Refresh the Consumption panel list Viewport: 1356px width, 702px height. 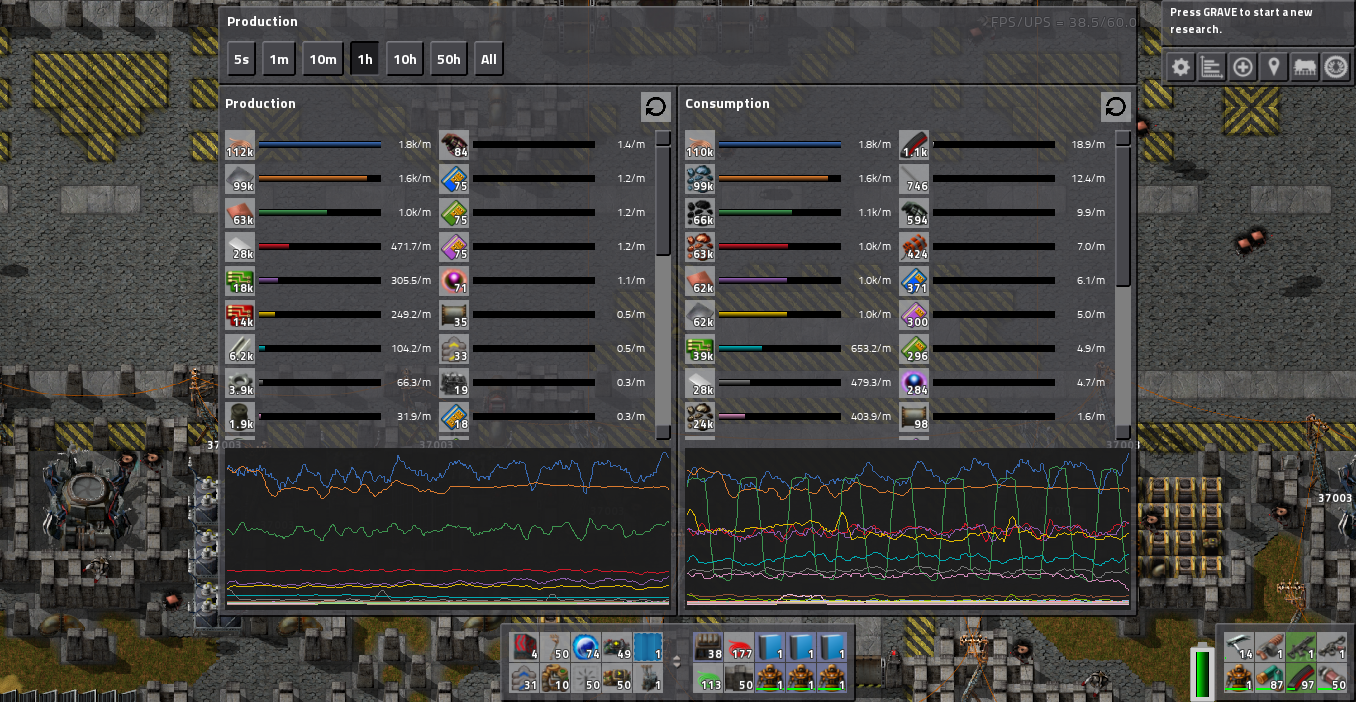click(x=1115, y=107)
